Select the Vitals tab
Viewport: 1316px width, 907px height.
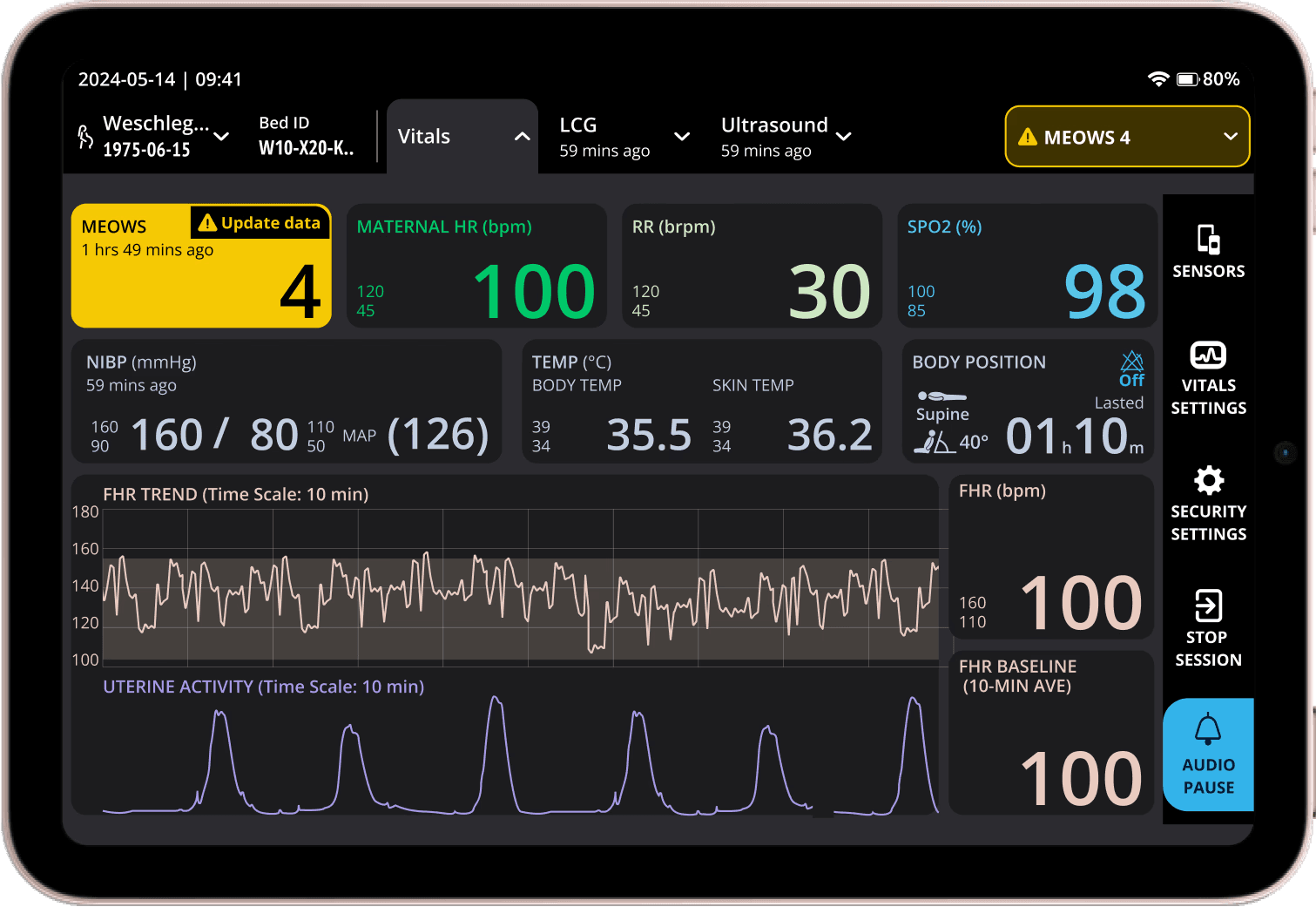[462, 137]
